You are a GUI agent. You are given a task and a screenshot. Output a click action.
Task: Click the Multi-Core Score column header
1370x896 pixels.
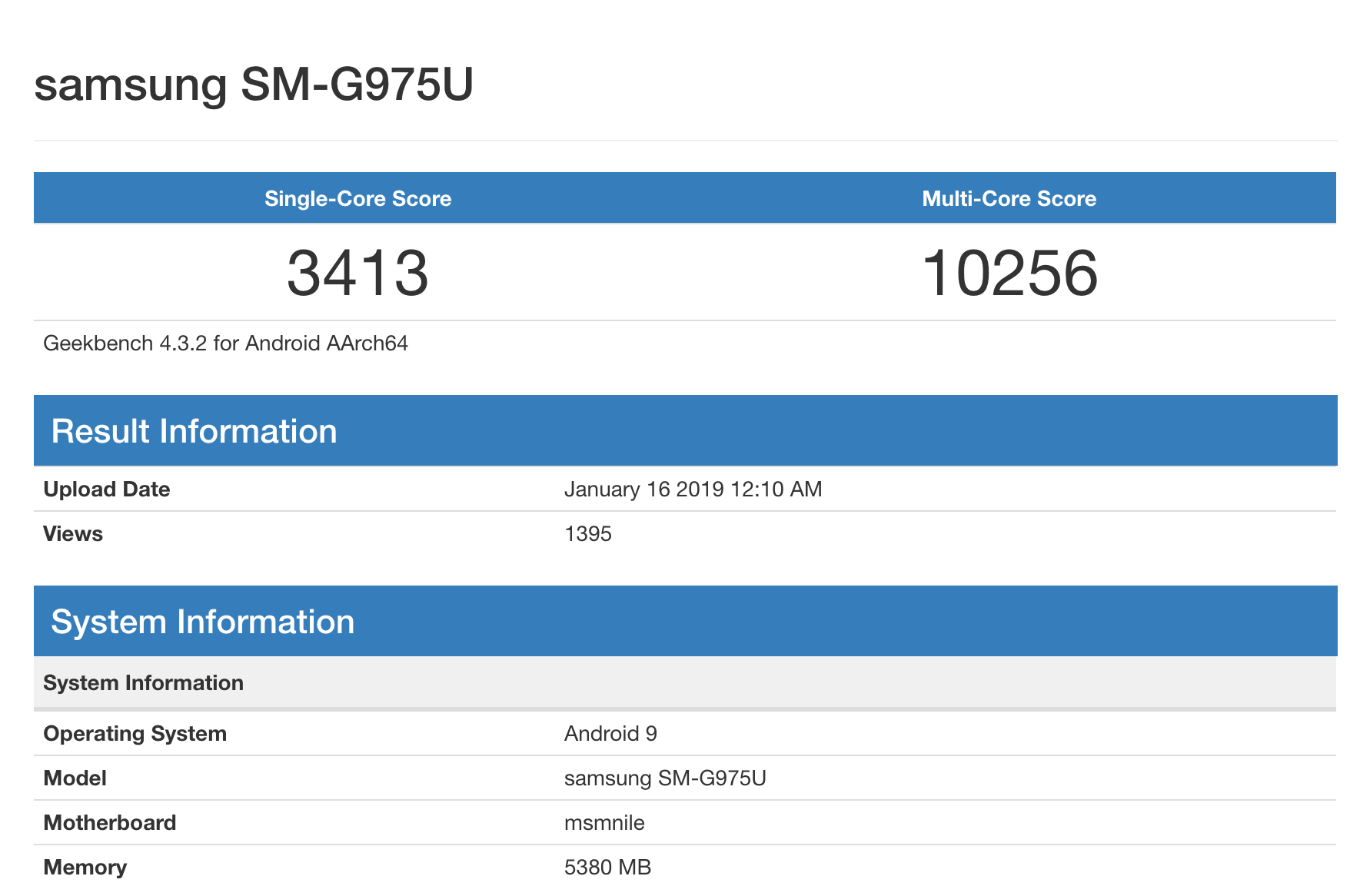tap(1009, 198)
